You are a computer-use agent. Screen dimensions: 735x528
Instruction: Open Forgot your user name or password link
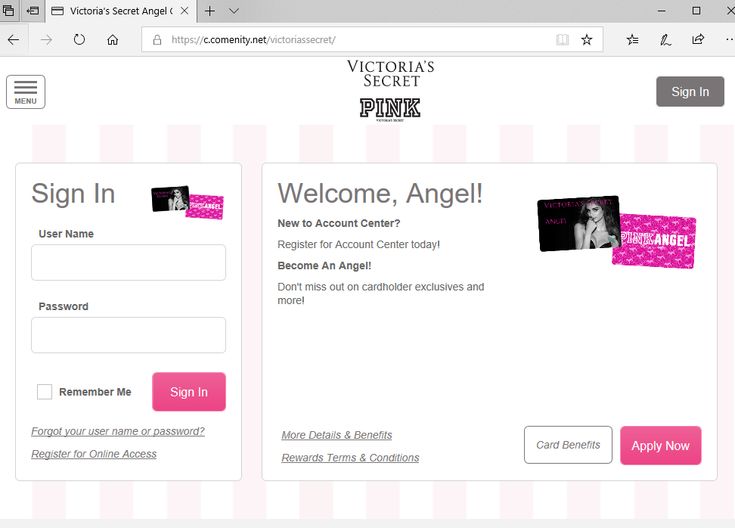[118, 431]
